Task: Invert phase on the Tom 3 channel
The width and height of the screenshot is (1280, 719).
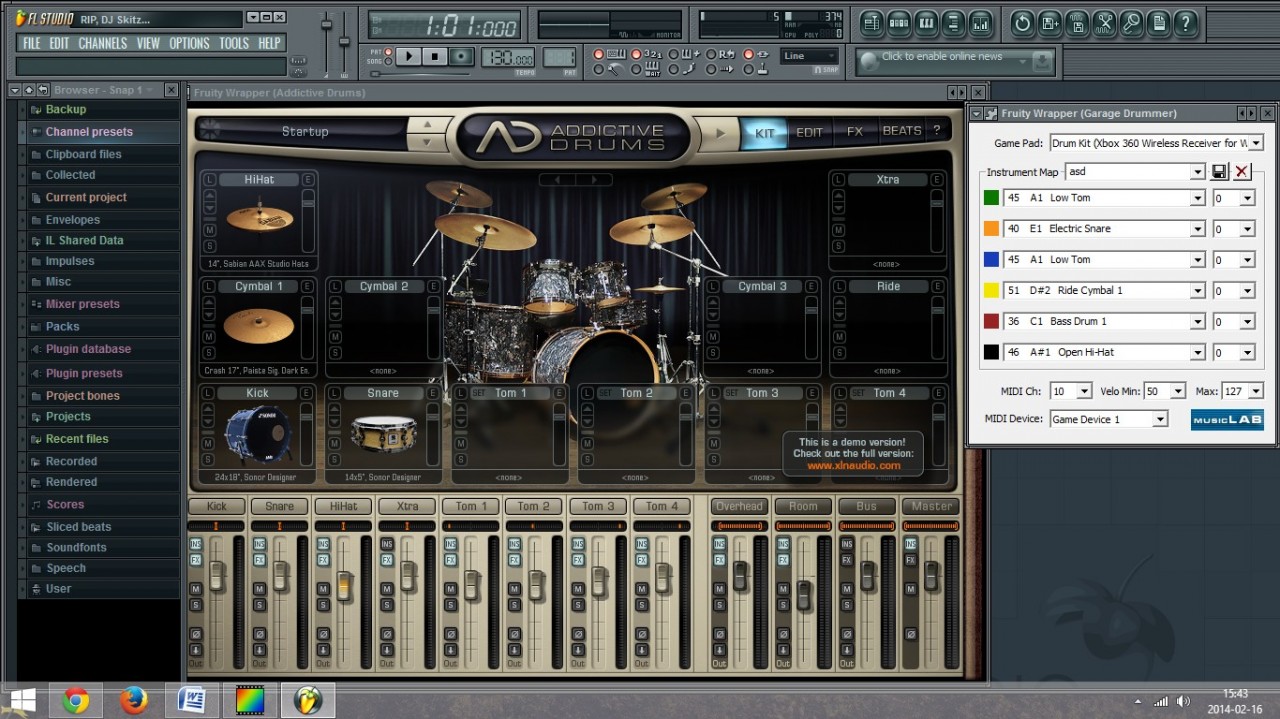Action: pos(579,633)
